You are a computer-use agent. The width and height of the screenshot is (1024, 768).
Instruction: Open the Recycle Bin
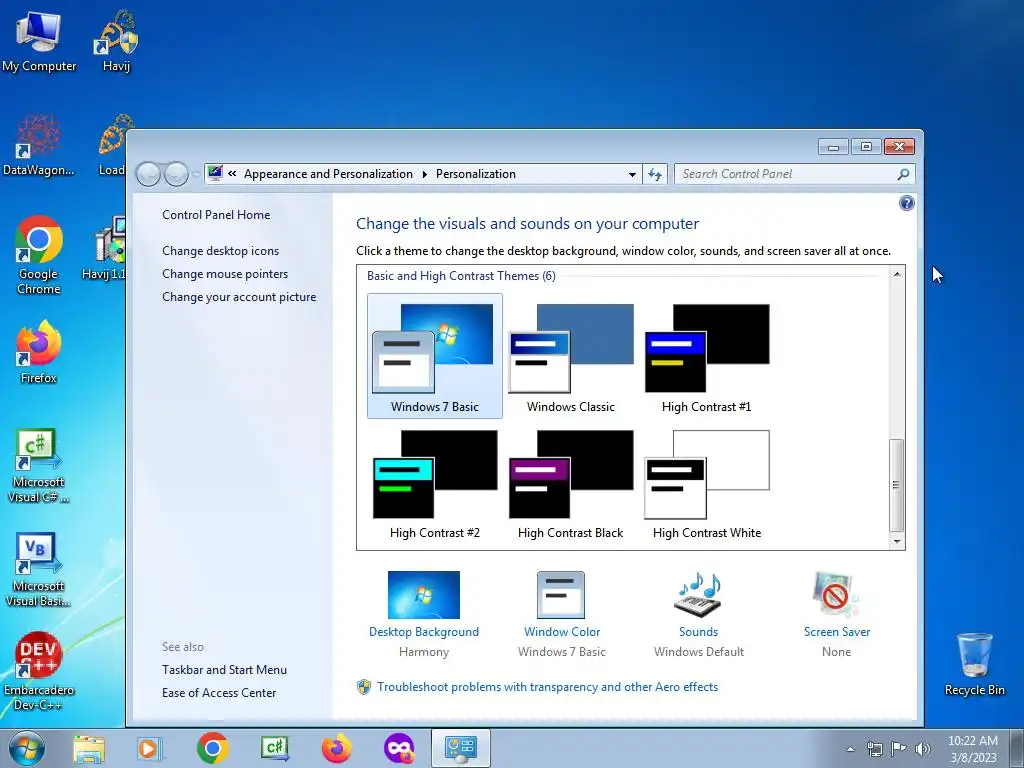(974, 664)
